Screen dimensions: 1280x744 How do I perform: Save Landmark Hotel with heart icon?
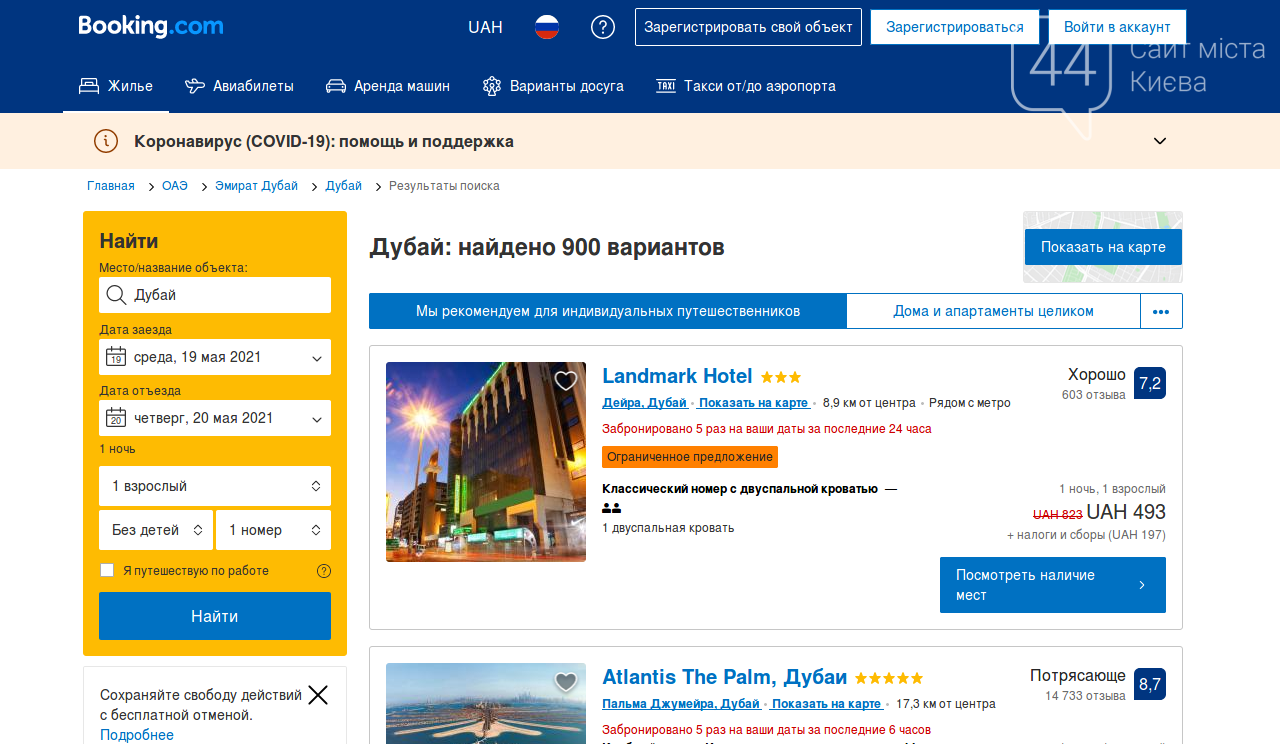(566, 381)
